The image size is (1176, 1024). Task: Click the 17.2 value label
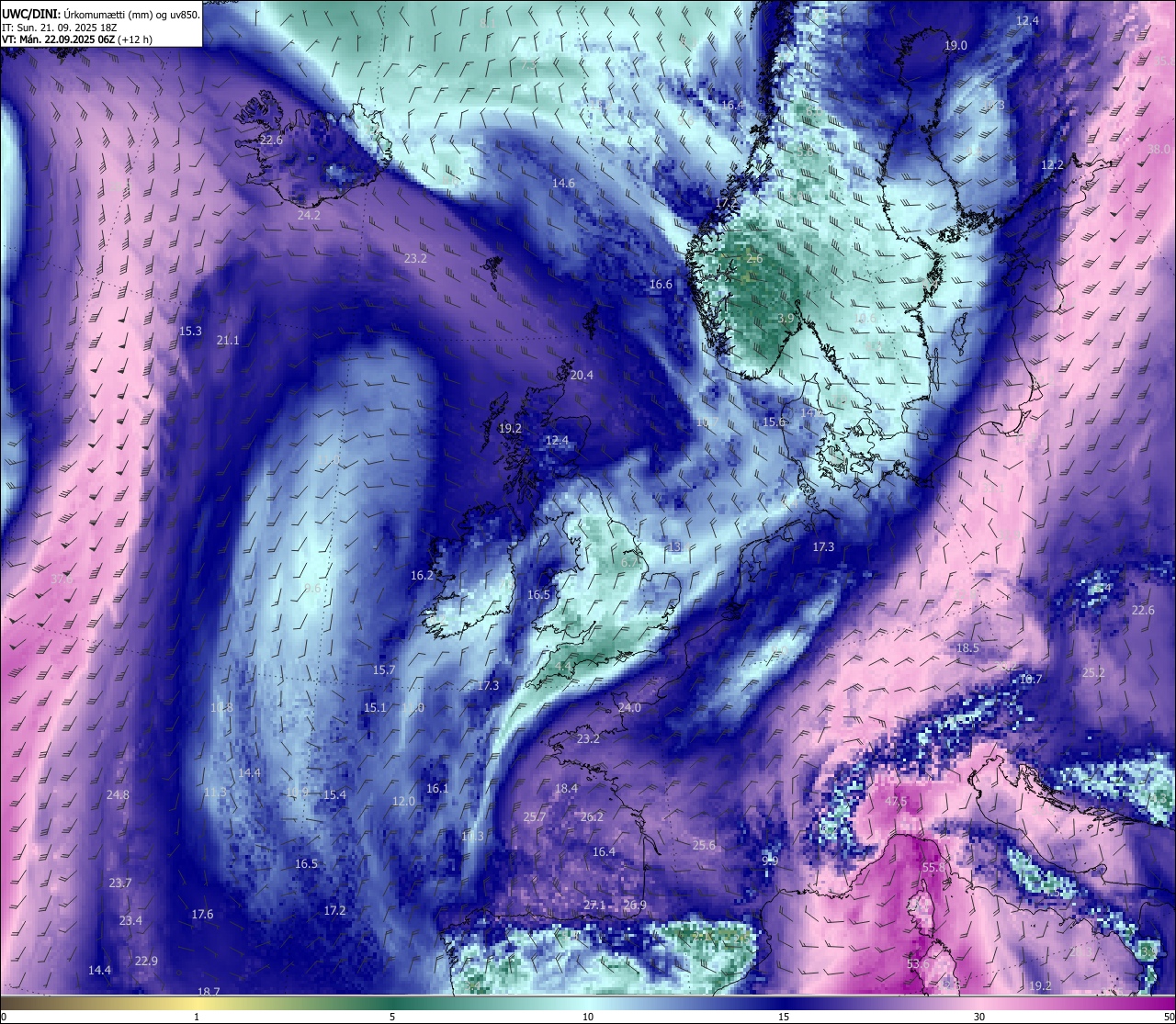point(334,910)
